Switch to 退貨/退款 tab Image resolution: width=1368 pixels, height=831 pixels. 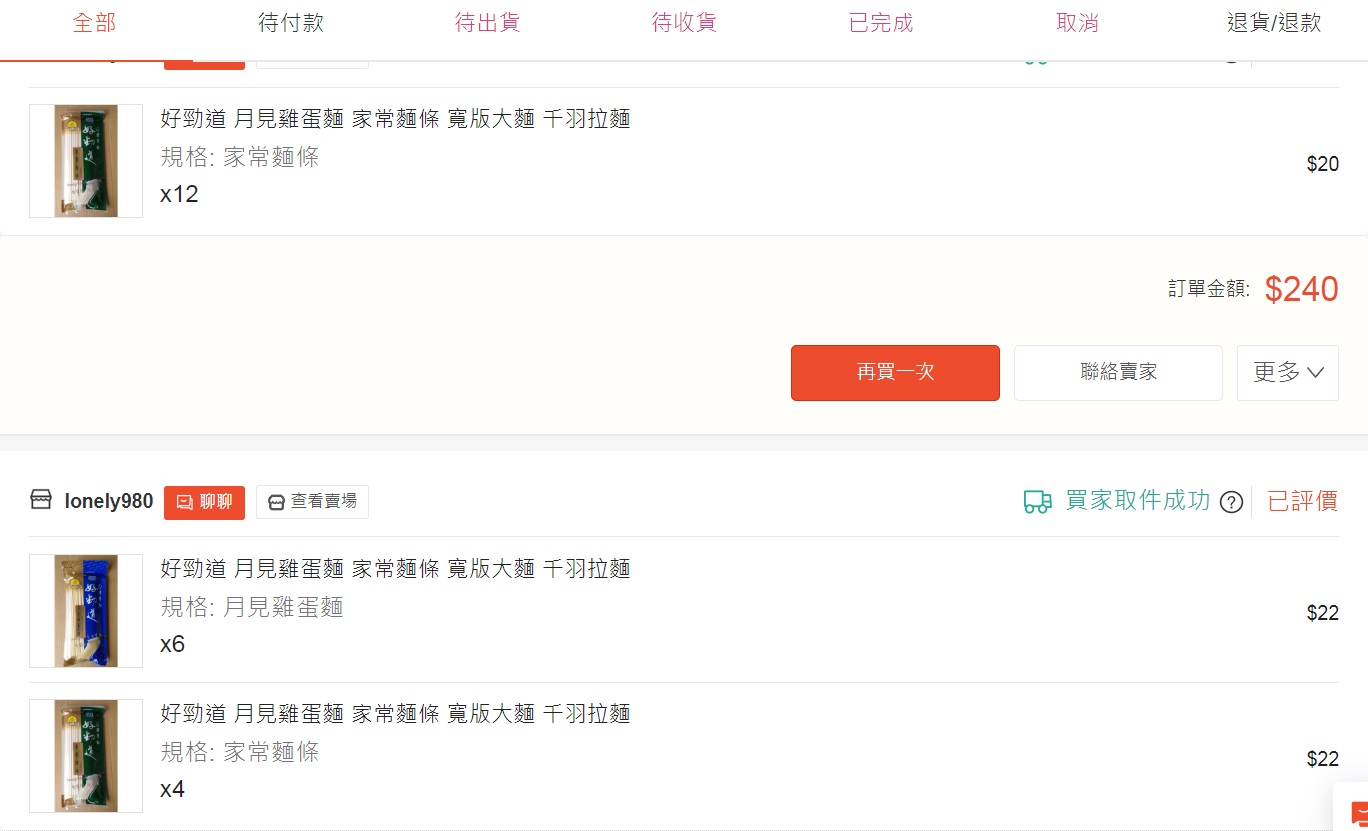click(x=1274, y=23)
